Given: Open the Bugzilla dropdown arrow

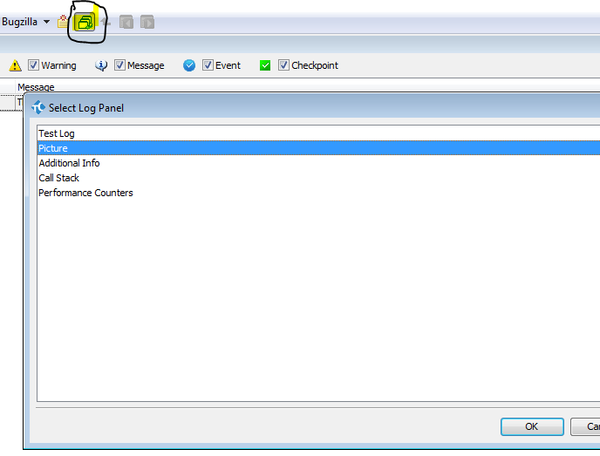Looking at the screenshot, I should (x=46, y=22).
